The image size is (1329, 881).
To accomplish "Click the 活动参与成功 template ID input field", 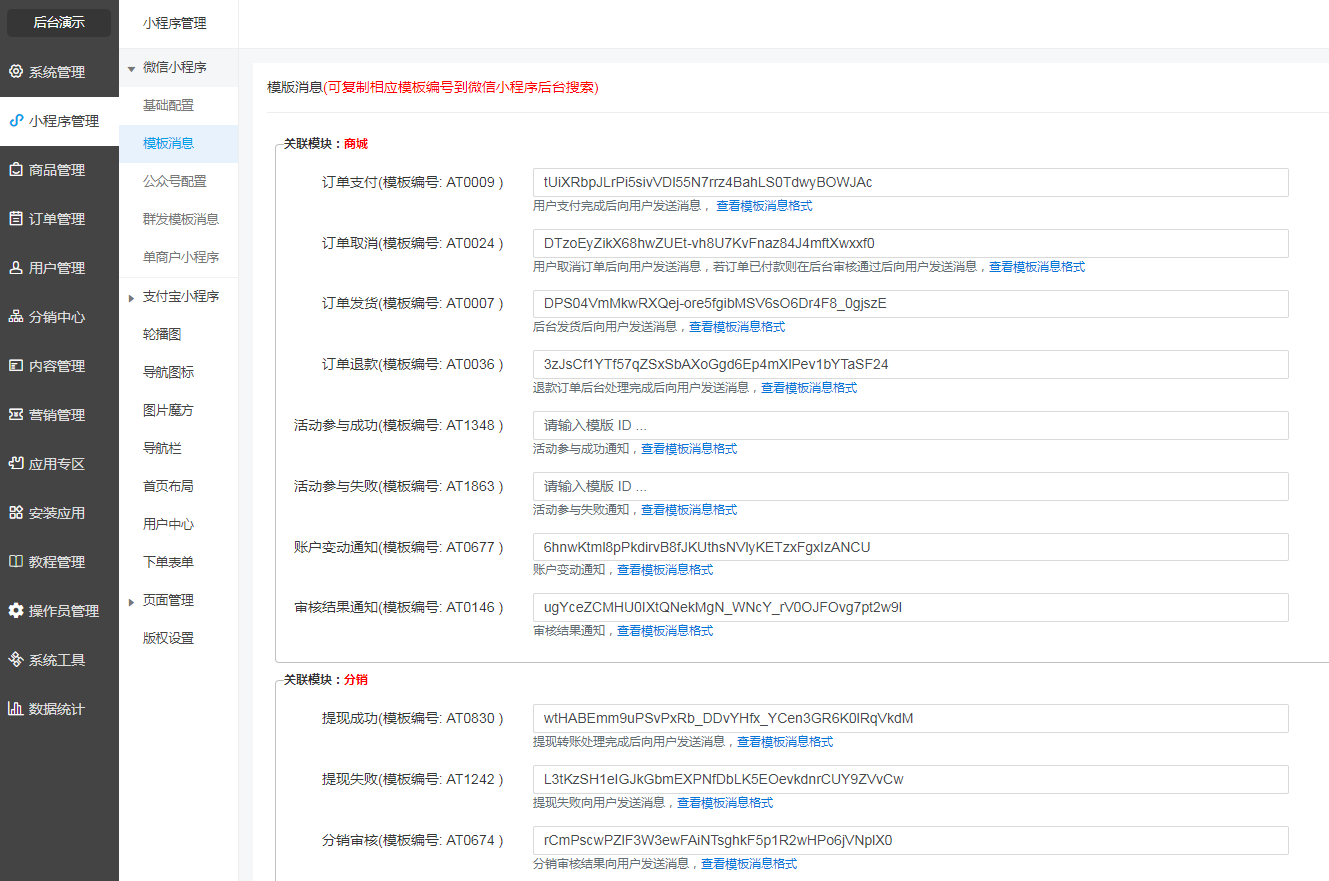I will (x=910, y=426).
